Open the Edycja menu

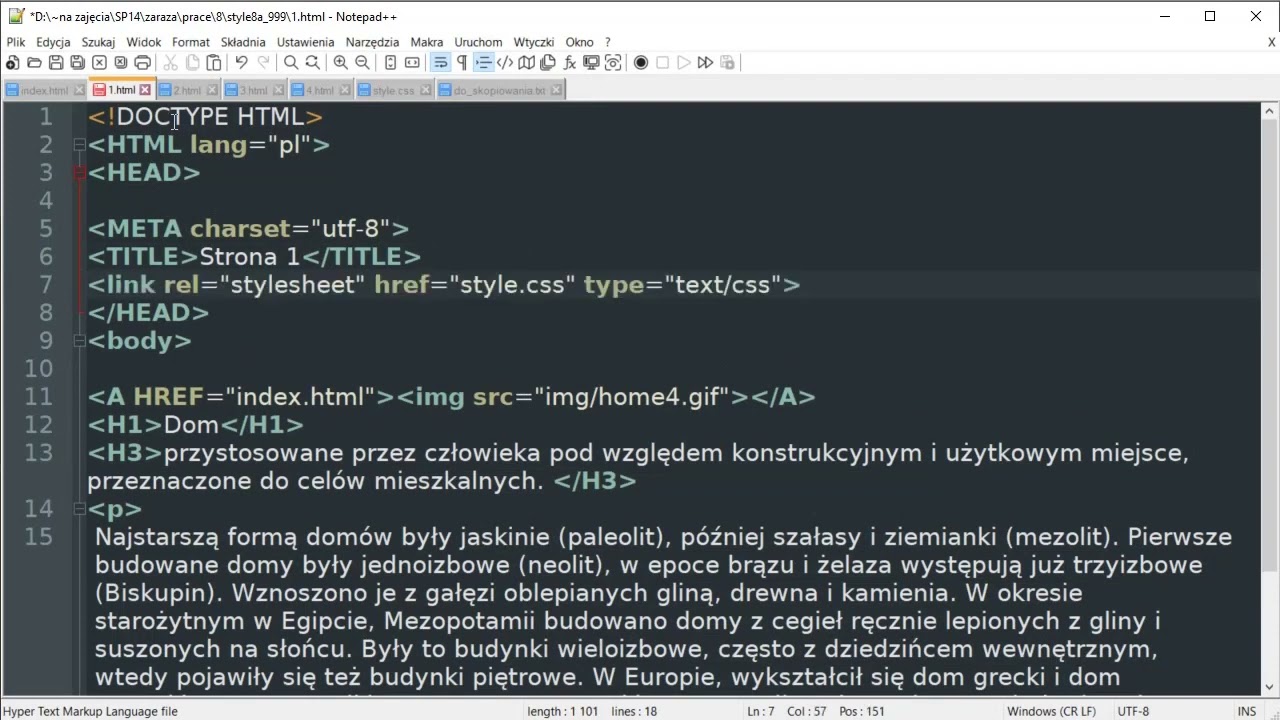tap(53, 42)
